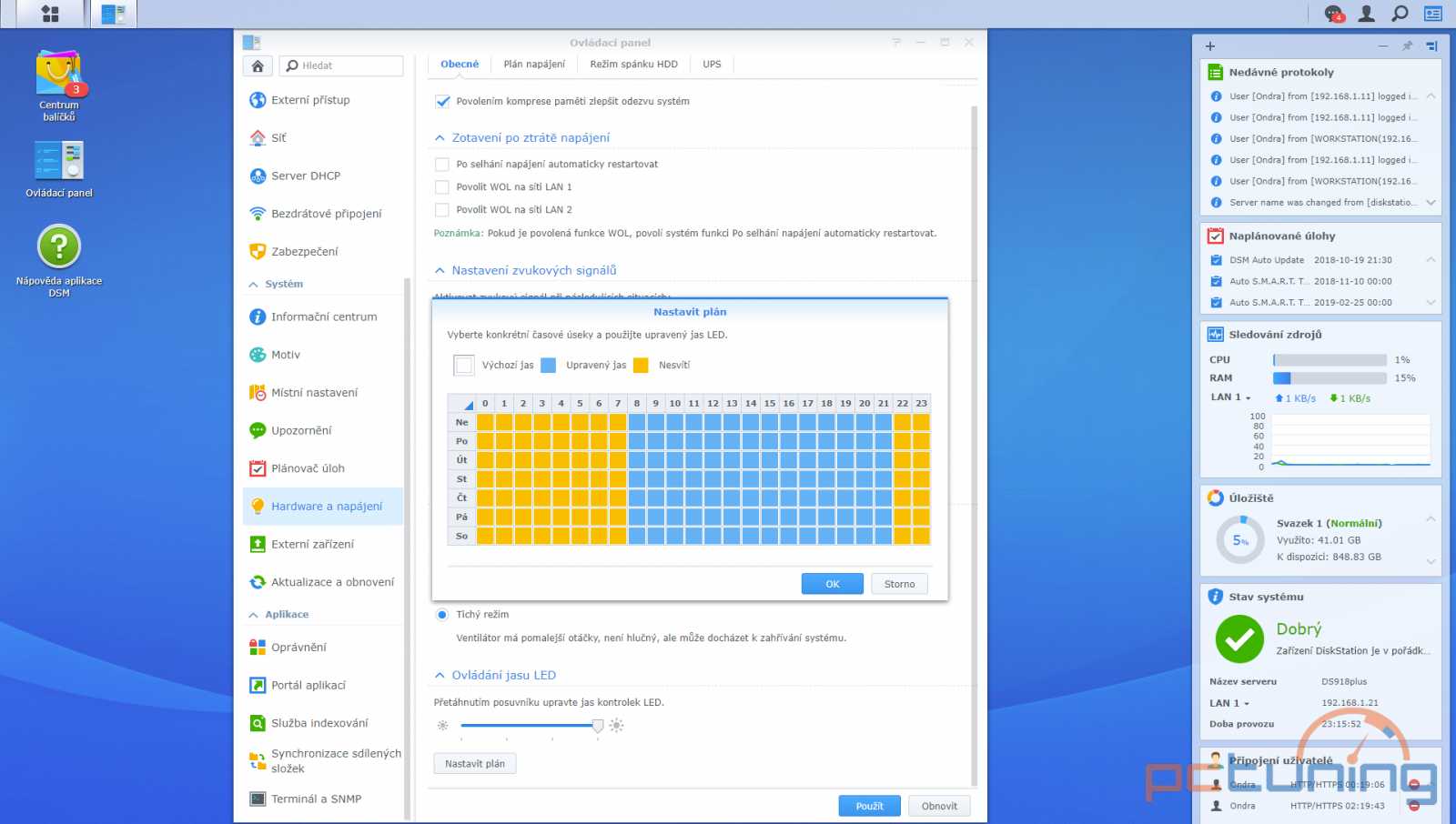
Task: Select Nesvítí yellow swatch
Action: 641,366
